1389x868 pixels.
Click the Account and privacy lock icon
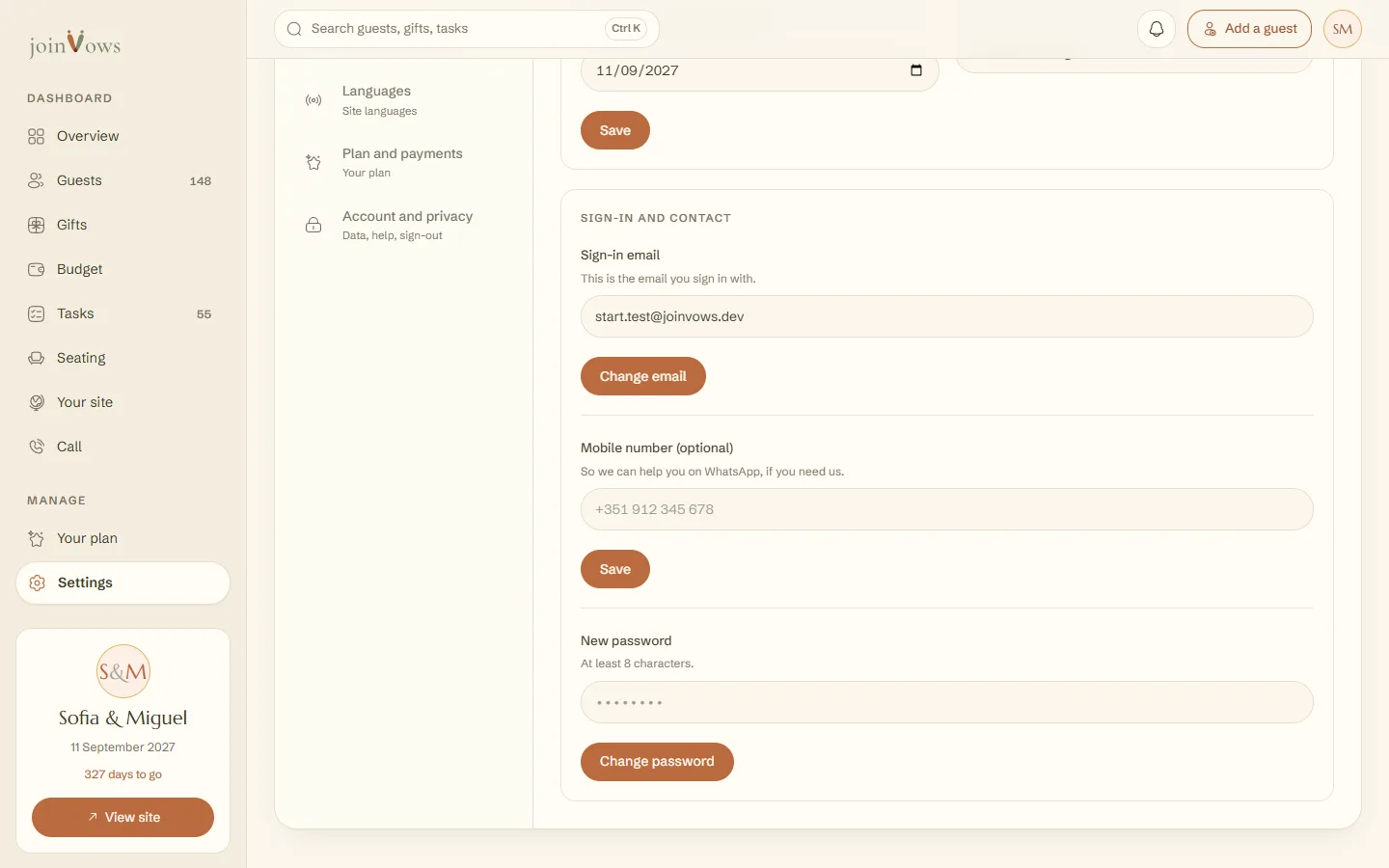313,226
